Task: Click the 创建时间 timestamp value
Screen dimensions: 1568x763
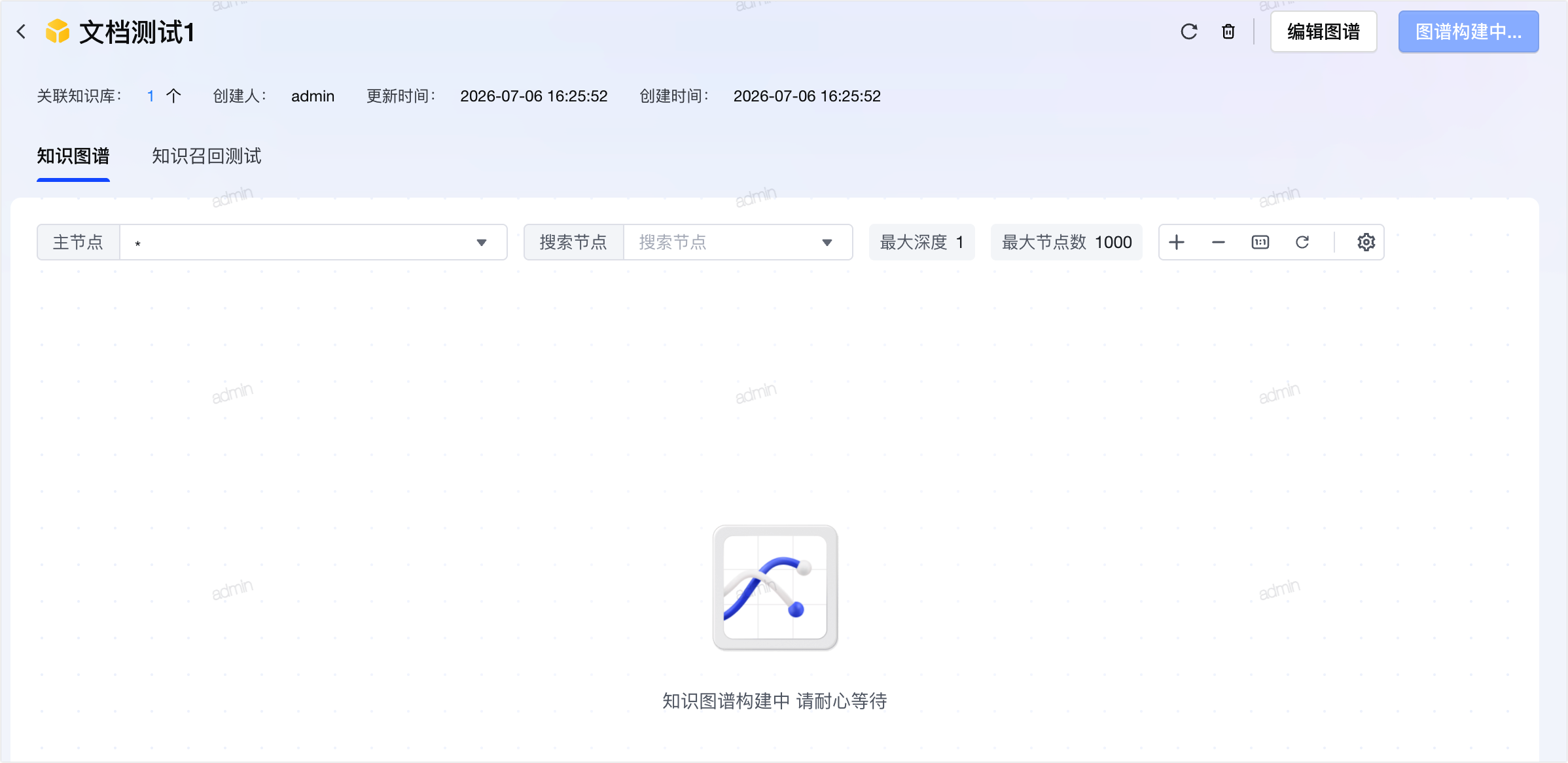Action: point(807,96)
